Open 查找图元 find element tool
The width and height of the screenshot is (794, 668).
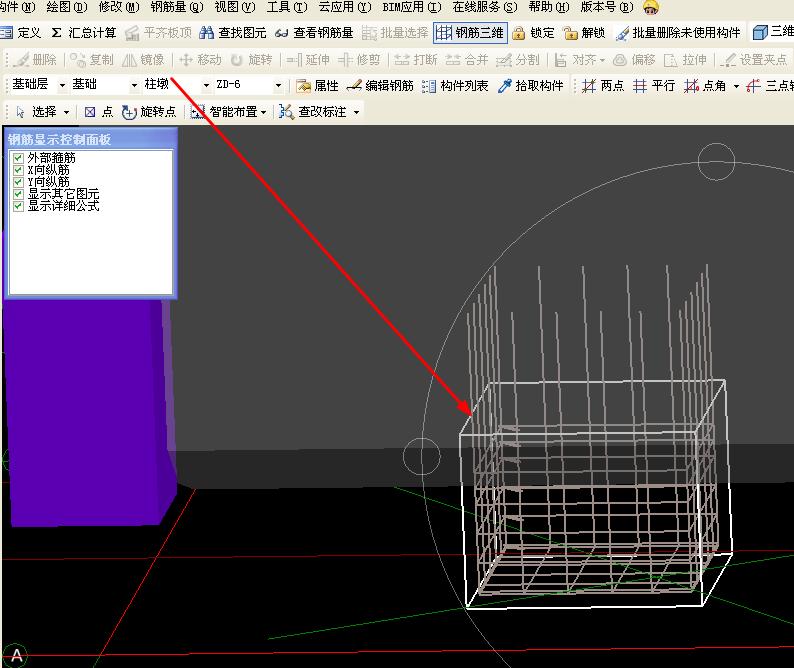pos(233,33)
